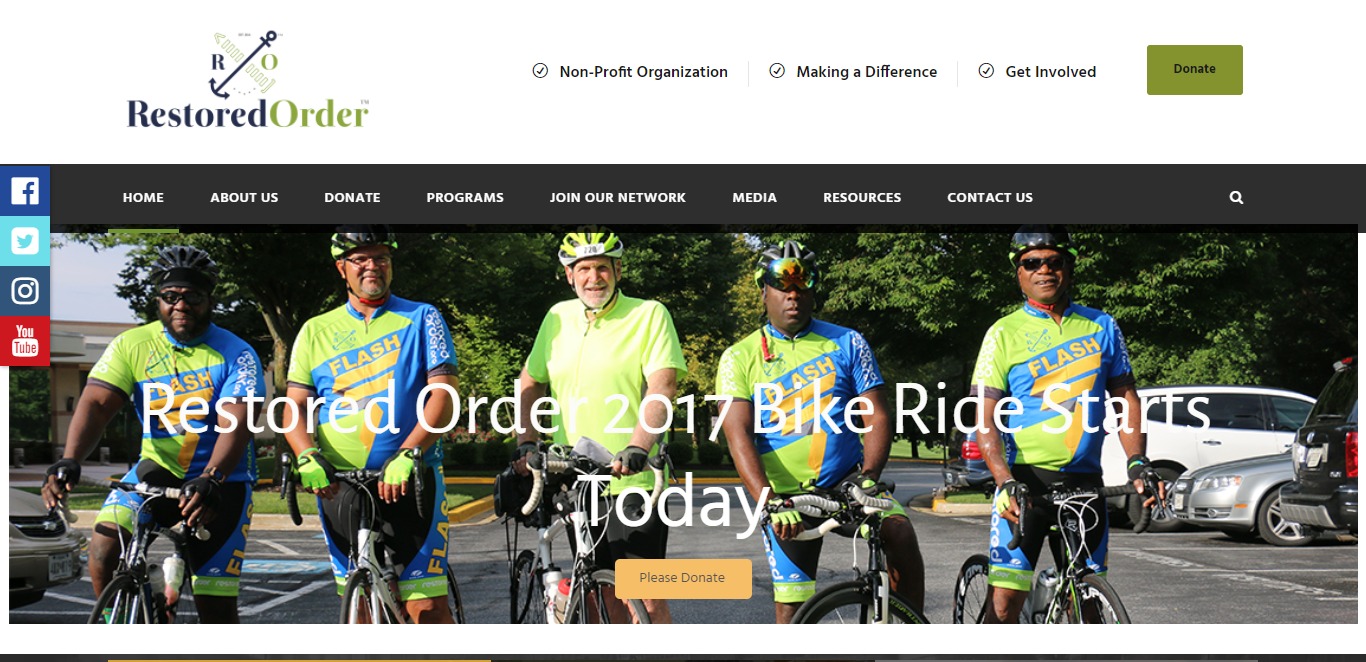
Task: Open the PROGRAMS menu
Action: pos(465,198)
